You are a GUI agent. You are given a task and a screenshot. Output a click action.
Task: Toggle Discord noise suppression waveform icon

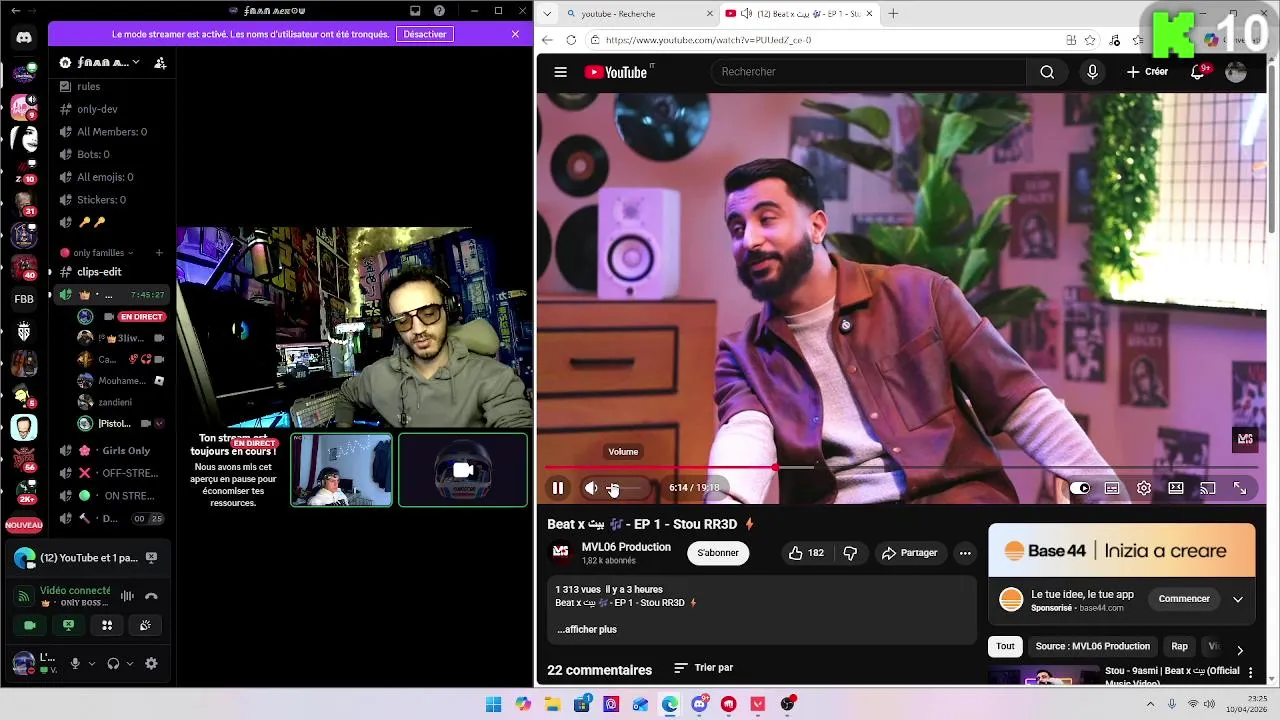(127, 596)
